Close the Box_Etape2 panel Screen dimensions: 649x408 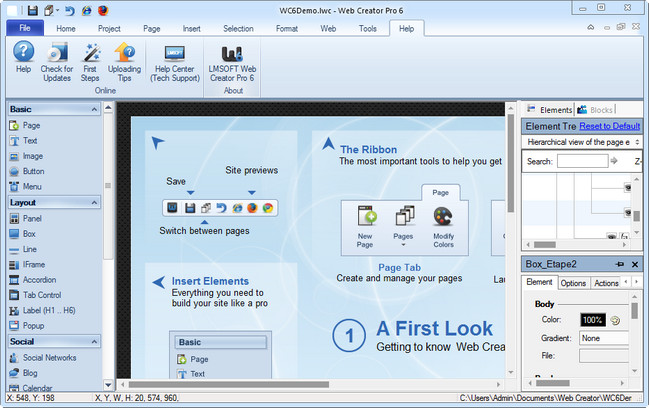tap(635, 264)
